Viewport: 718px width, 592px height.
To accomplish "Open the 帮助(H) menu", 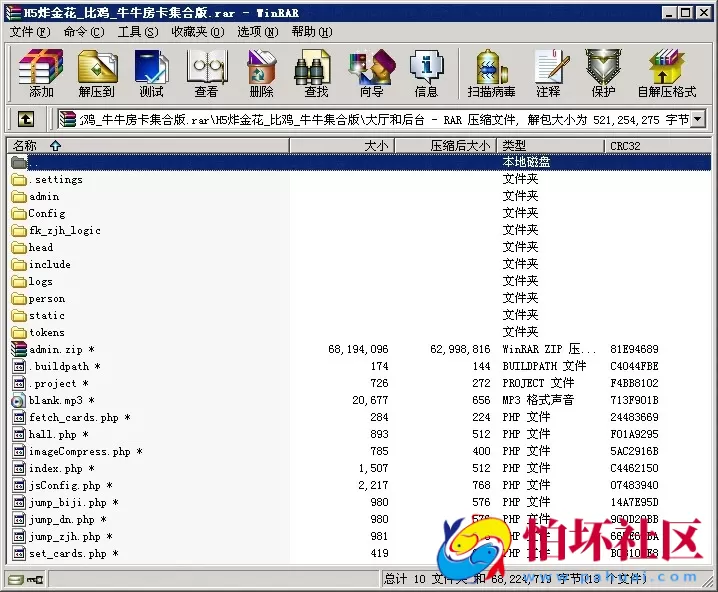I will 312,32.
